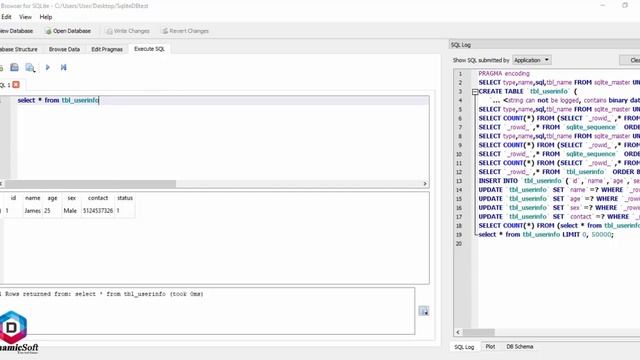Click the UPDATE SET contact log line
Viewport: 640px width, 360px height.
click(559, 217)
